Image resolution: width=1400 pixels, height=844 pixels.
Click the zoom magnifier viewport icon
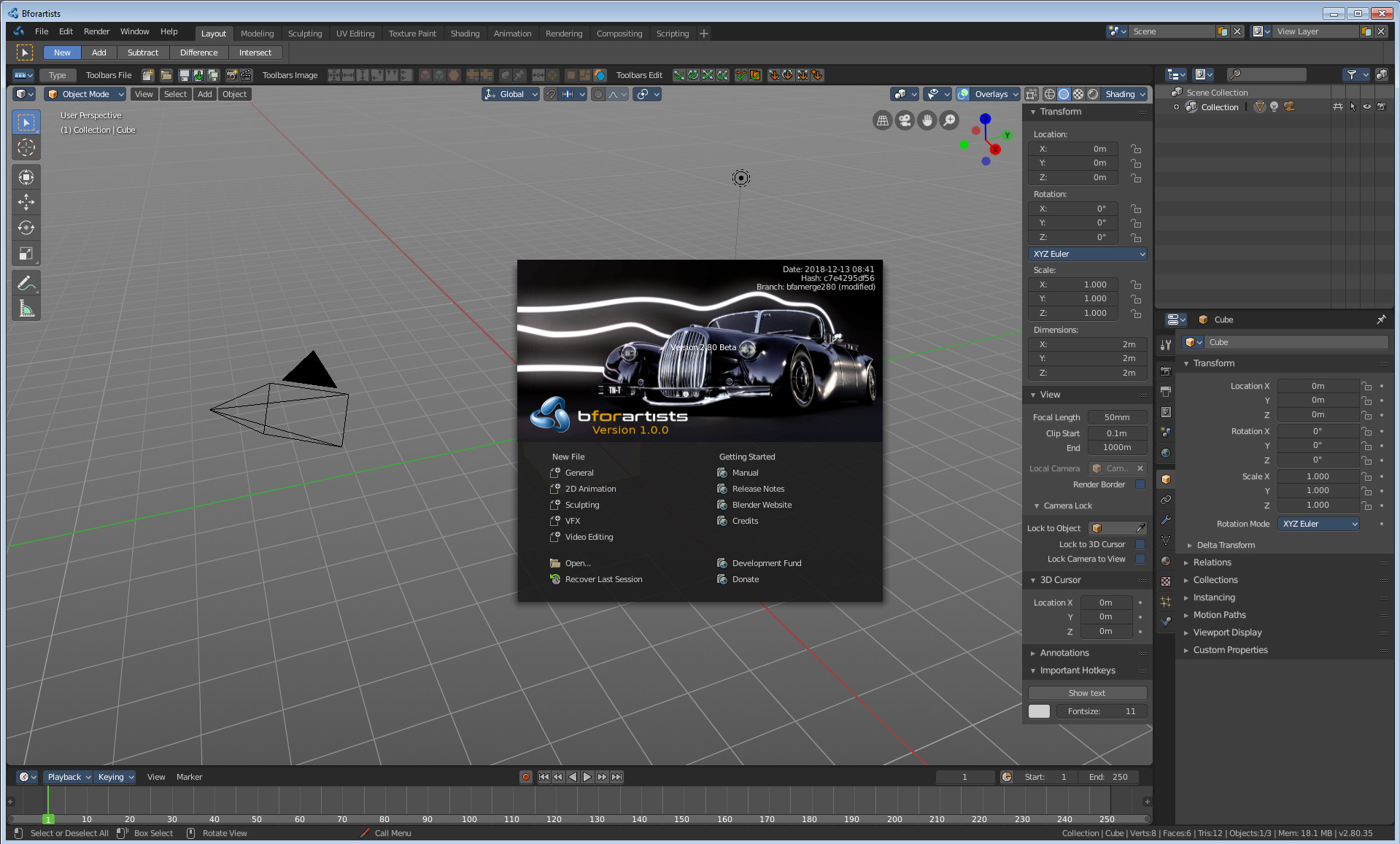pyautogui.click(x=949, y=120)
